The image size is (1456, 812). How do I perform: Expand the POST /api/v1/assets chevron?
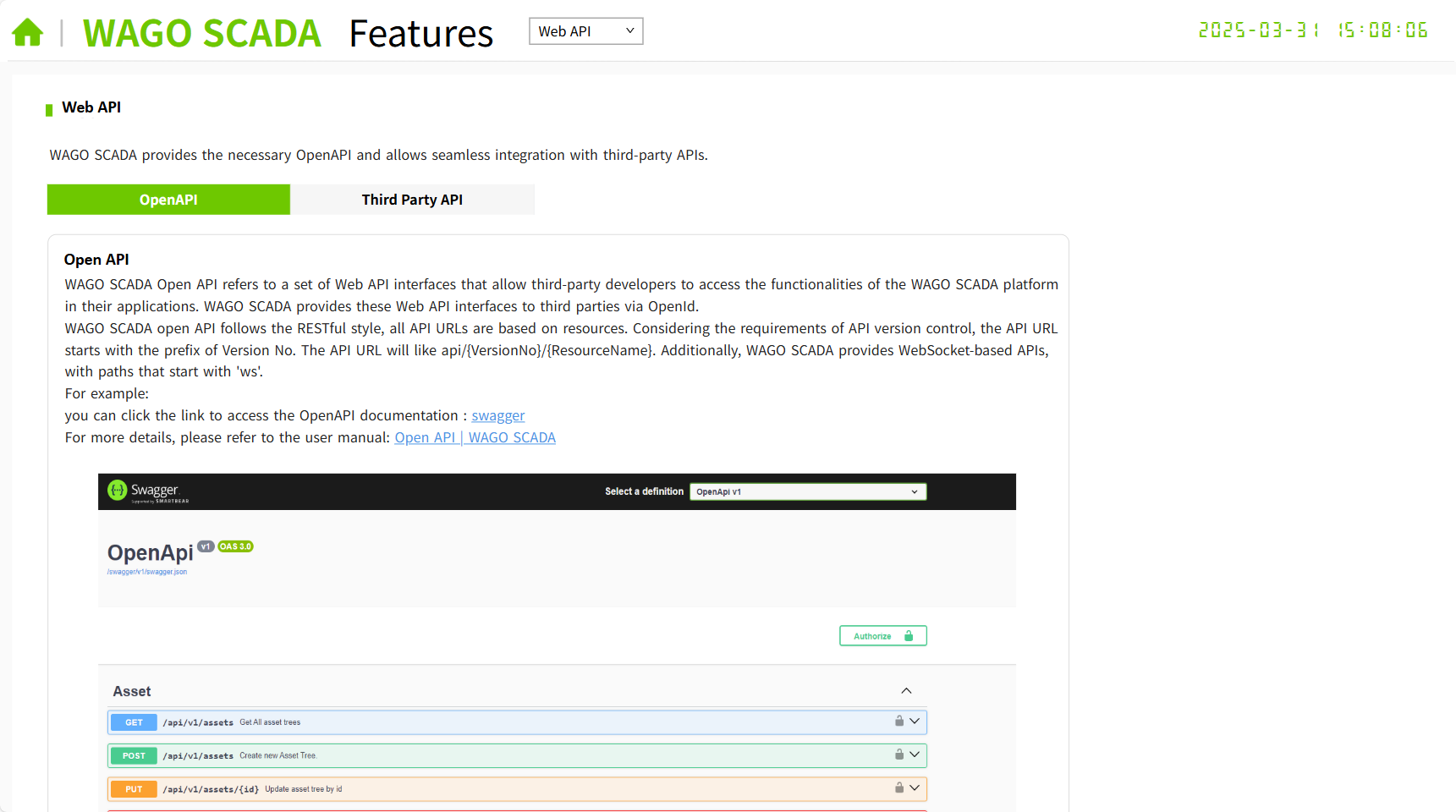915,754
